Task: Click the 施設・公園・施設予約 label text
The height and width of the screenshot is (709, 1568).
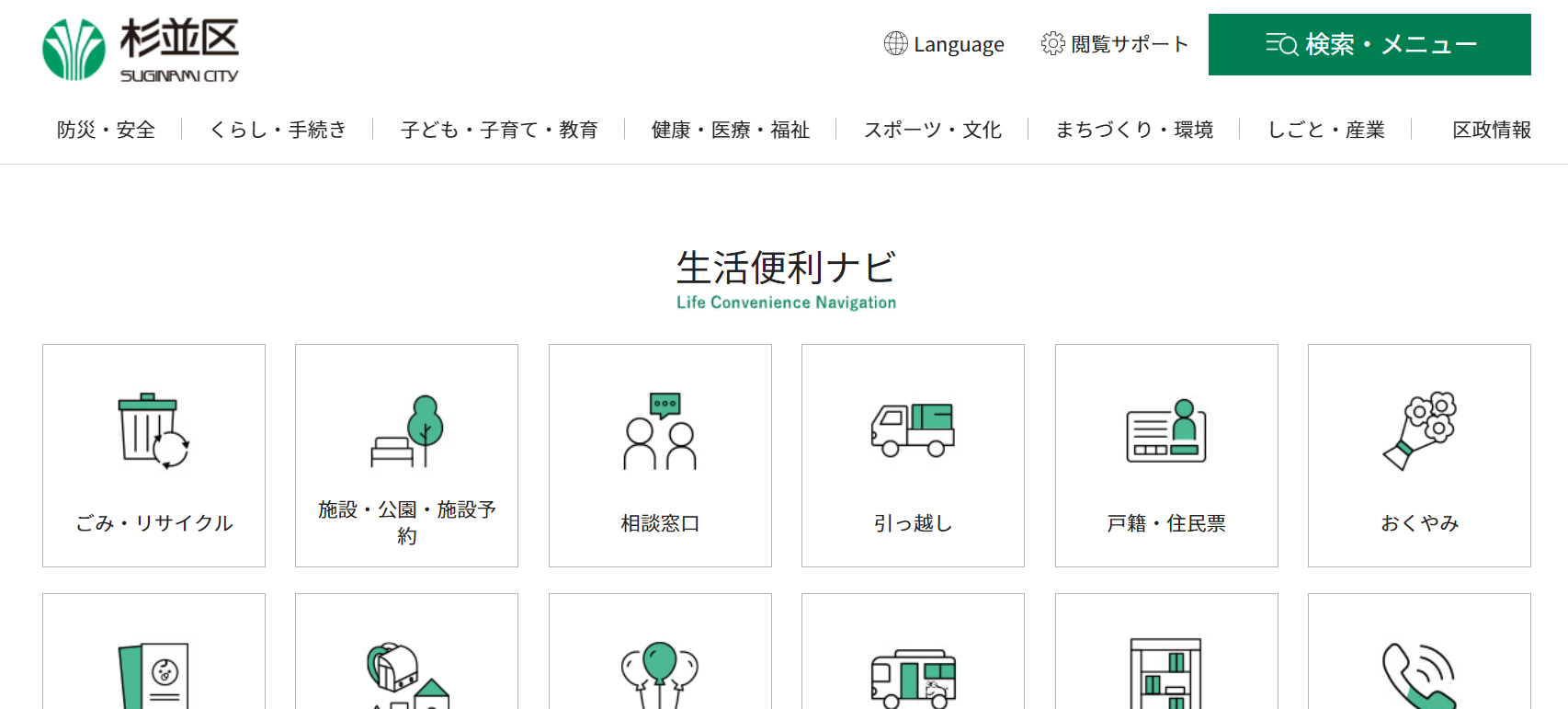Action: (407, 522)
